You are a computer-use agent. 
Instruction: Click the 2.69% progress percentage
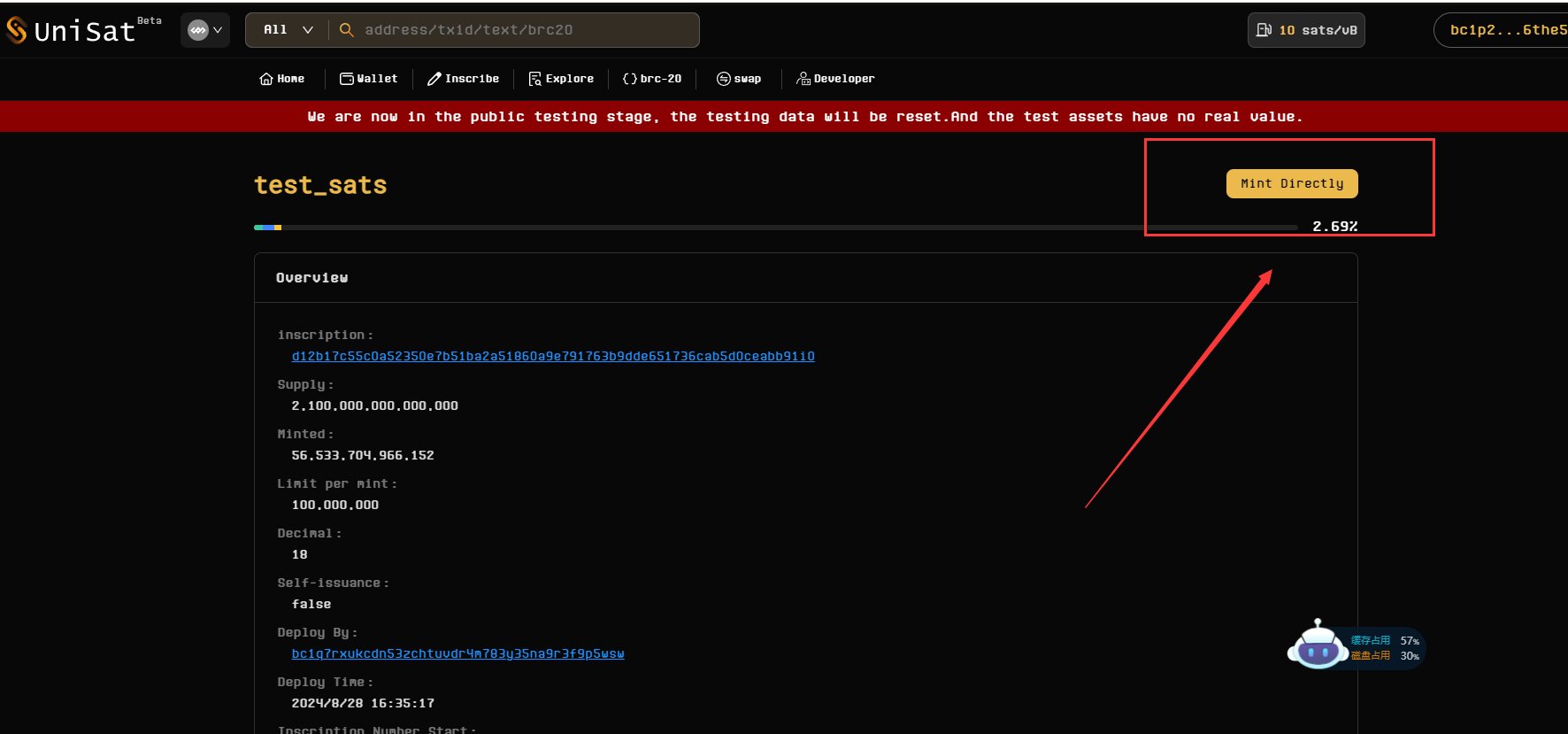(x=1335, y=227)
